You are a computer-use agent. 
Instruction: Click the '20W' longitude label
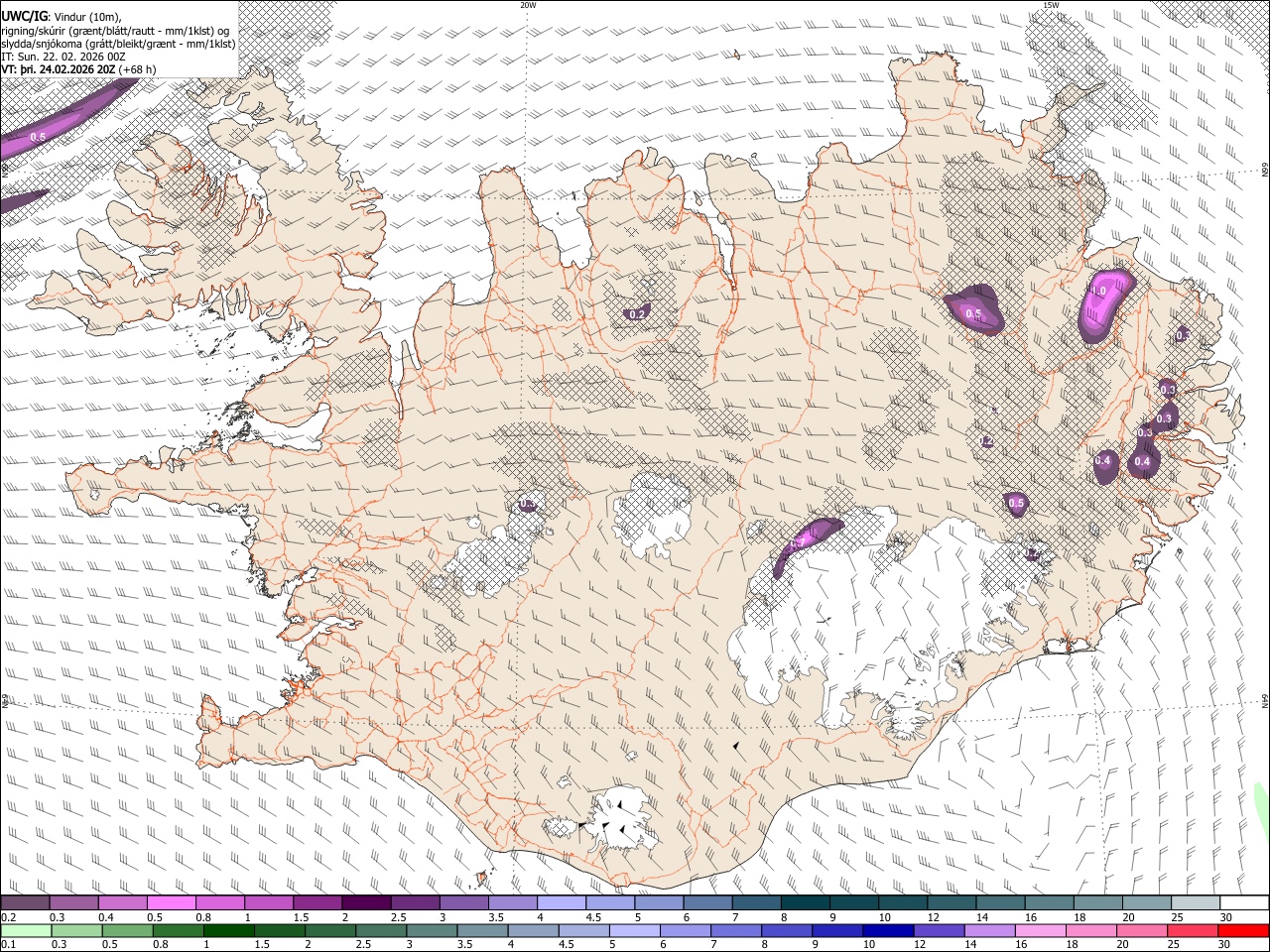[528, 4]
